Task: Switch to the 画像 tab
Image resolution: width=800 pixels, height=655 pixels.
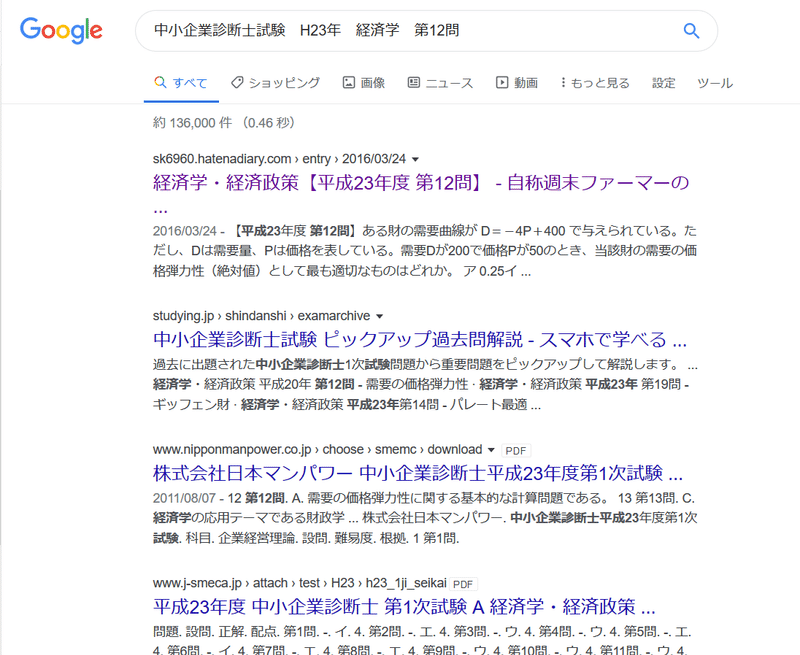Action: pos(364,83)
